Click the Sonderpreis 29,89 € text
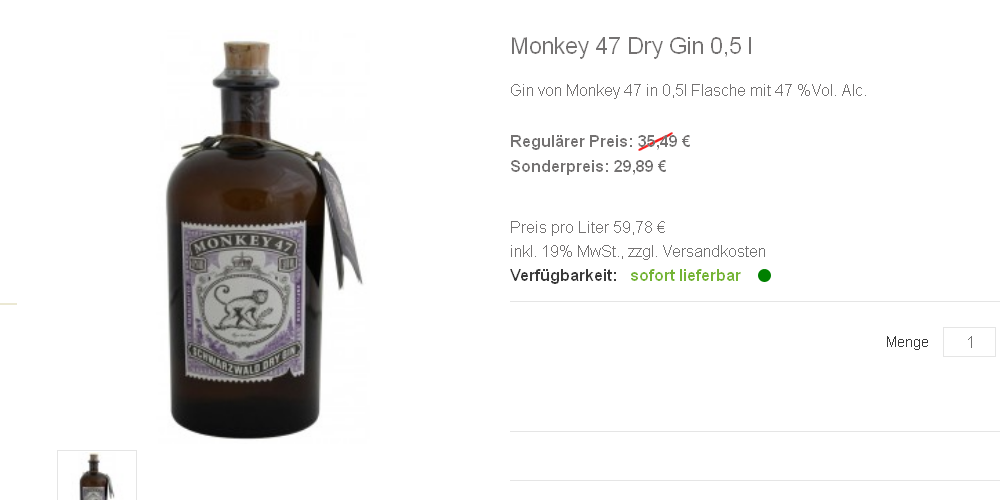 588,166
